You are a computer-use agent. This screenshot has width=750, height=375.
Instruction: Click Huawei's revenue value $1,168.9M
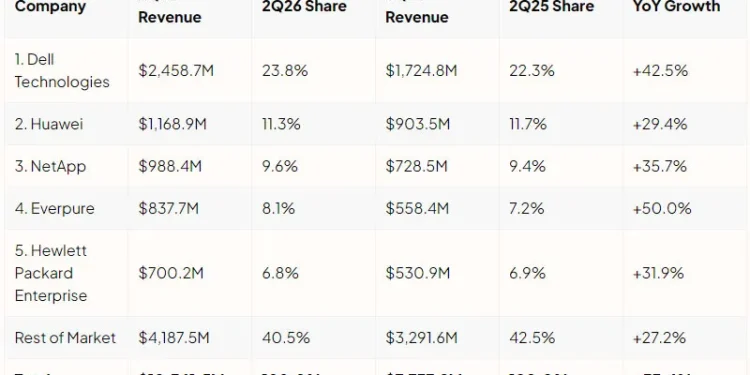pyautogui.click(x=172, y=124)
